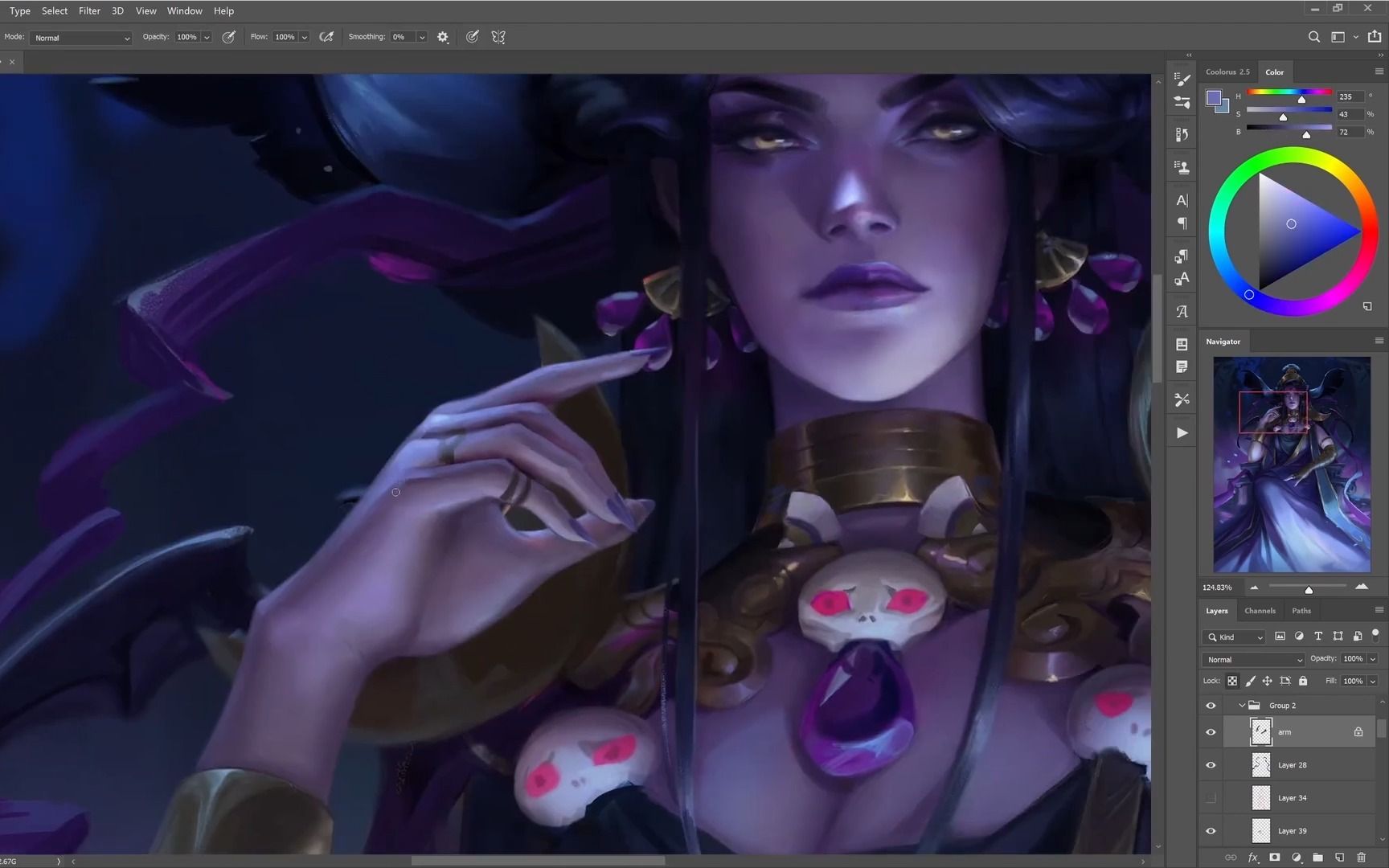The image size is (1389, 868).
Task: Hide Layer 28
Action: pyautogui.click(x=1211, y=765)
